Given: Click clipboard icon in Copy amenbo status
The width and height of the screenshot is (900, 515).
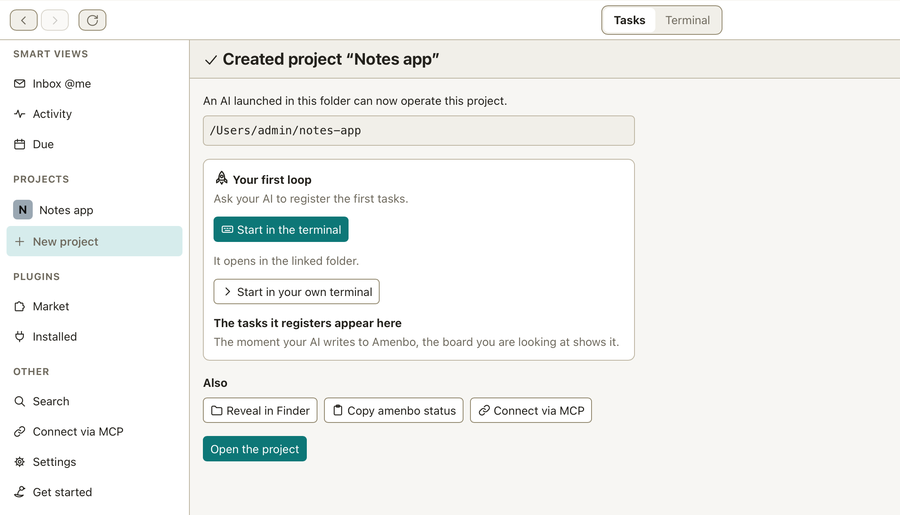Looking at the screenshot, I should point(338,411).
